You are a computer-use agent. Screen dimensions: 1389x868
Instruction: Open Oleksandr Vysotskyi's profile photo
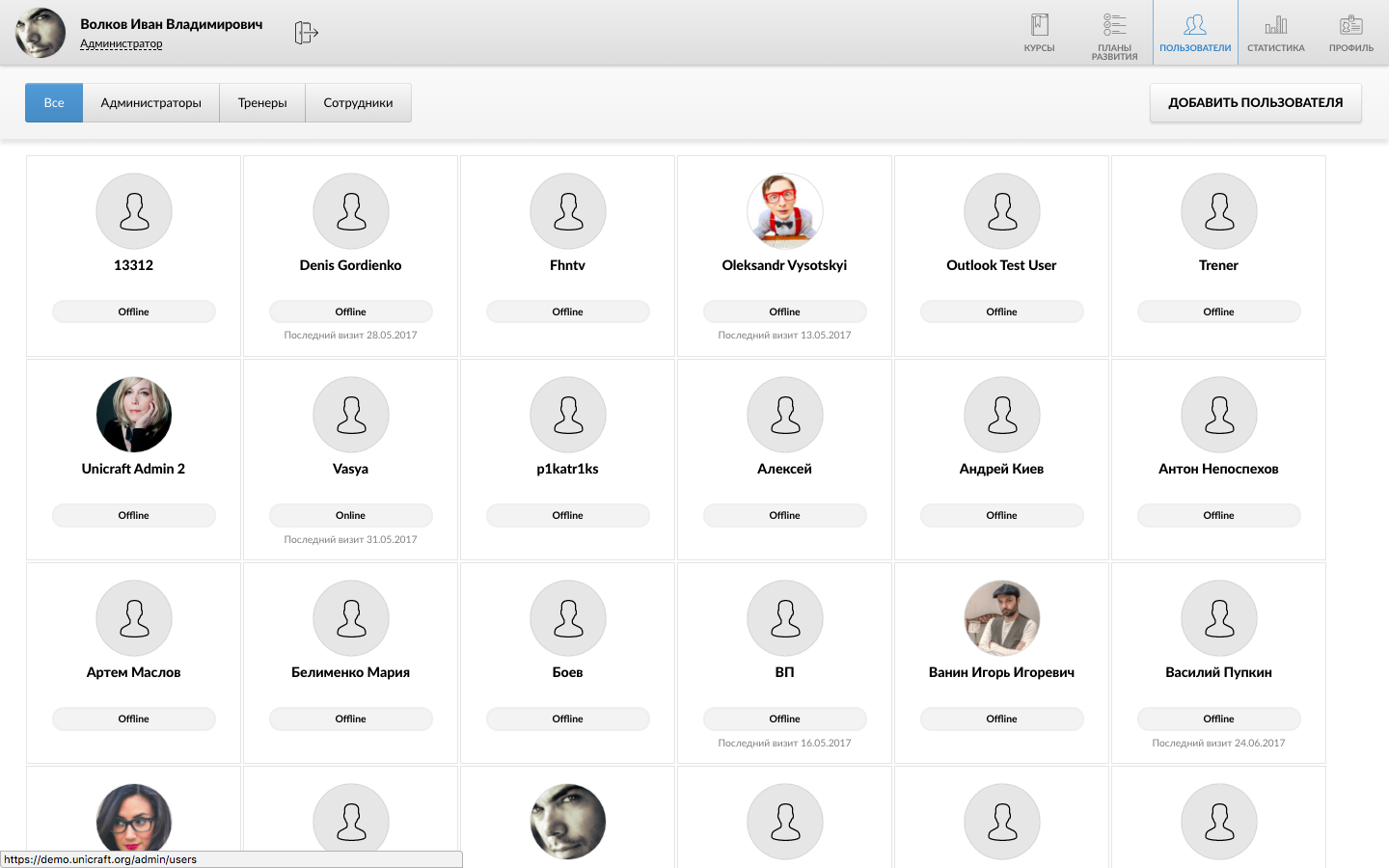(x=785, y=211)
